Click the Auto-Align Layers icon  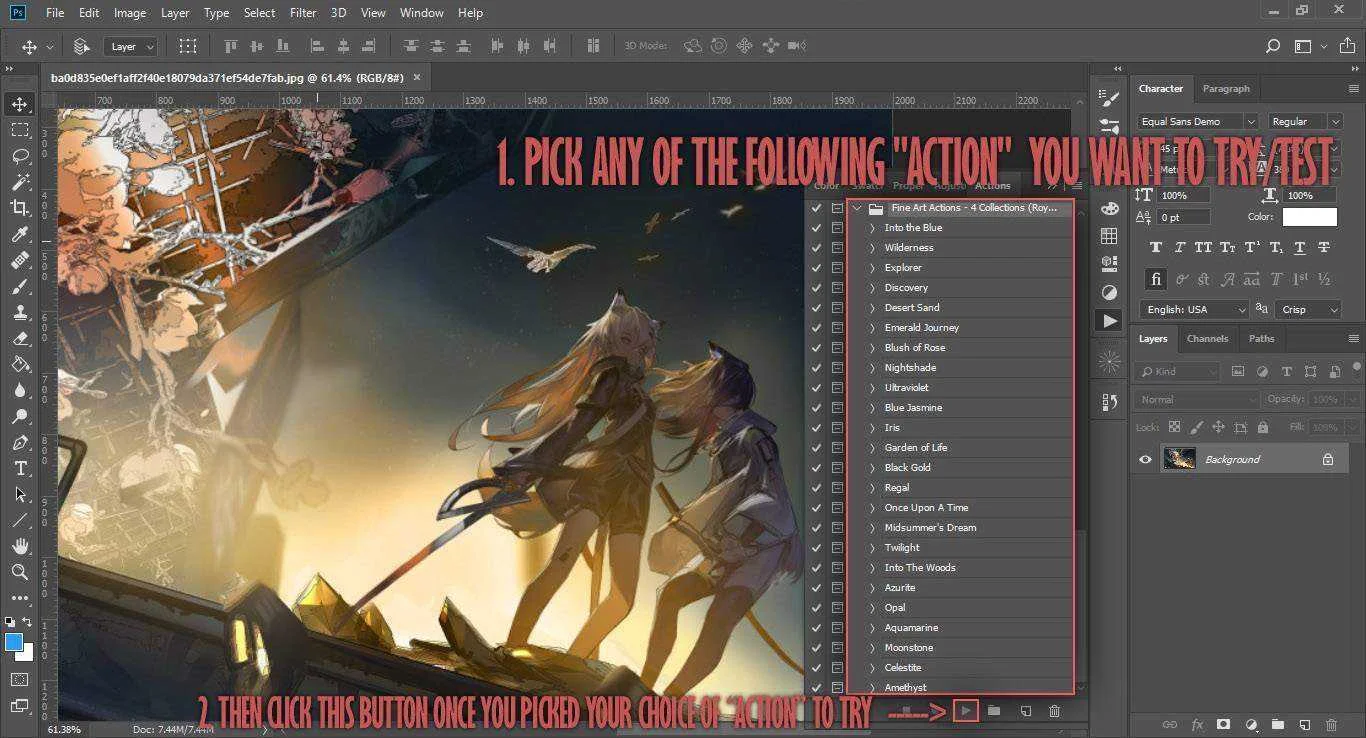tap(593, 46)
